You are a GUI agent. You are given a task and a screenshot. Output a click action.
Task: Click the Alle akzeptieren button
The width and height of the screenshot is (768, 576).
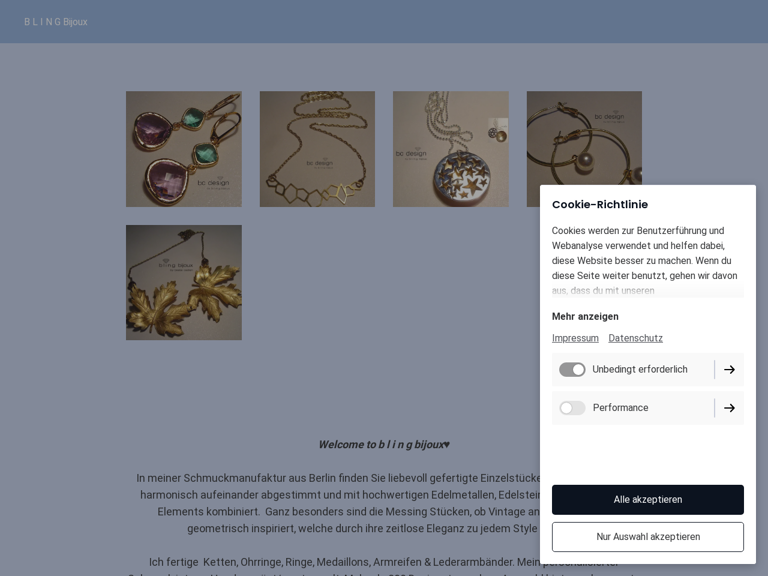648,500
